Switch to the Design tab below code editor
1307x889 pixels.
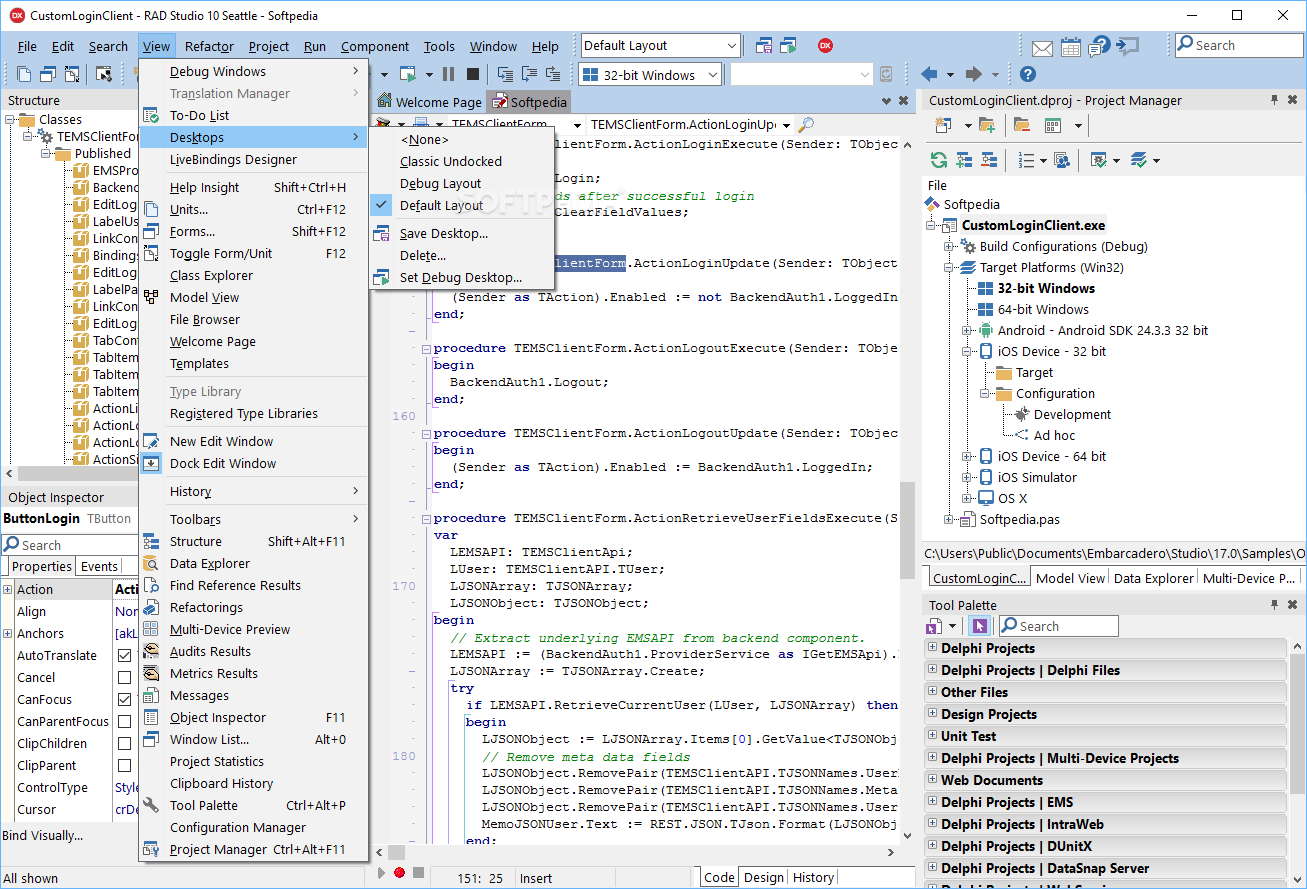pyautogui.click(x=764, y=877)
